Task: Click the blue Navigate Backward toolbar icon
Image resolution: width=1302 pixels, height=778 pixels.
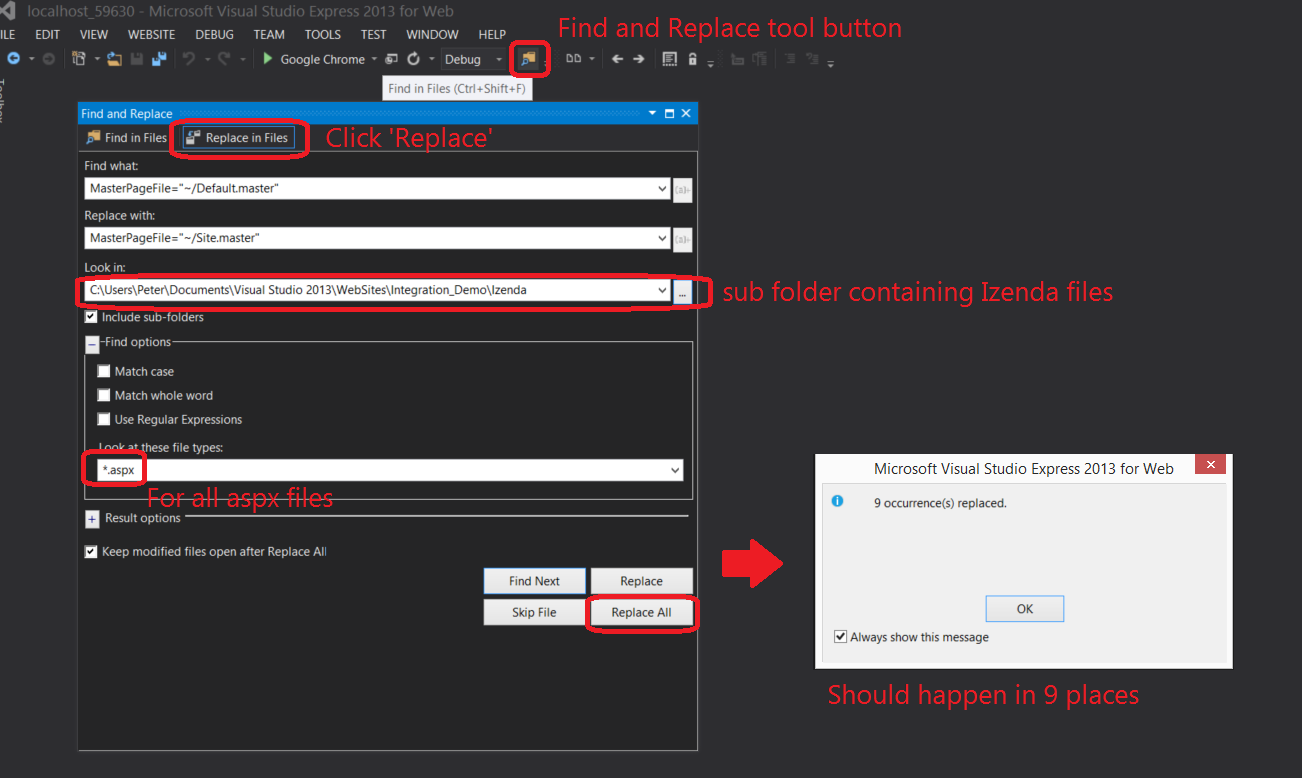Action: 14,59
